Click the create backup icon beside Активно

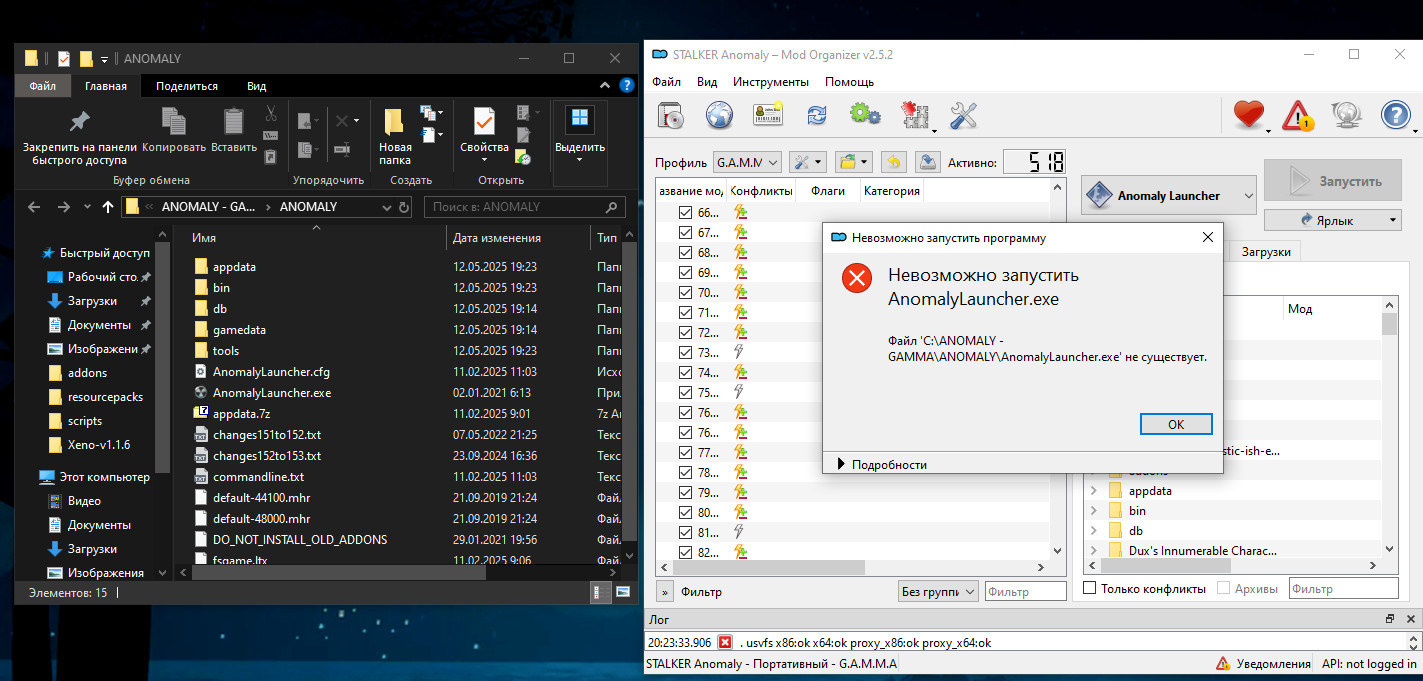[x=927, y=161]
